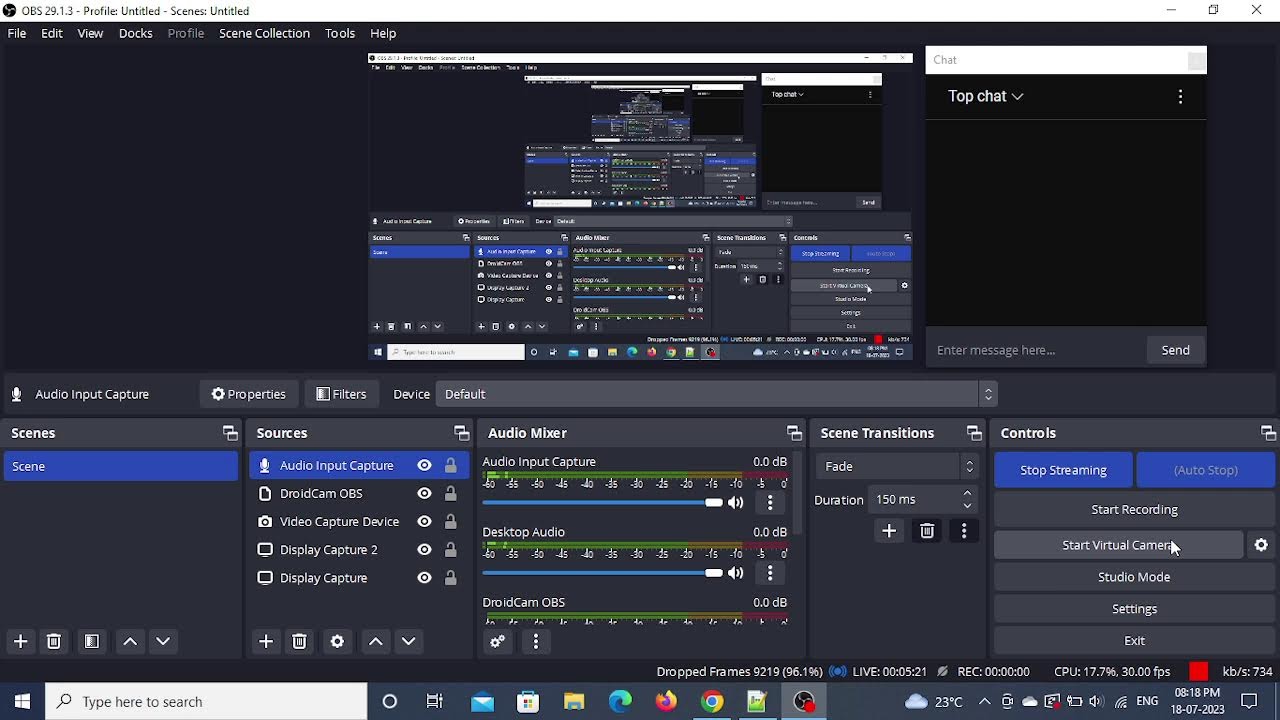The height and width of the screenshot is (720, 1280).
Task: Toggle lock on Display Capture source
Action: coord(451,578)
